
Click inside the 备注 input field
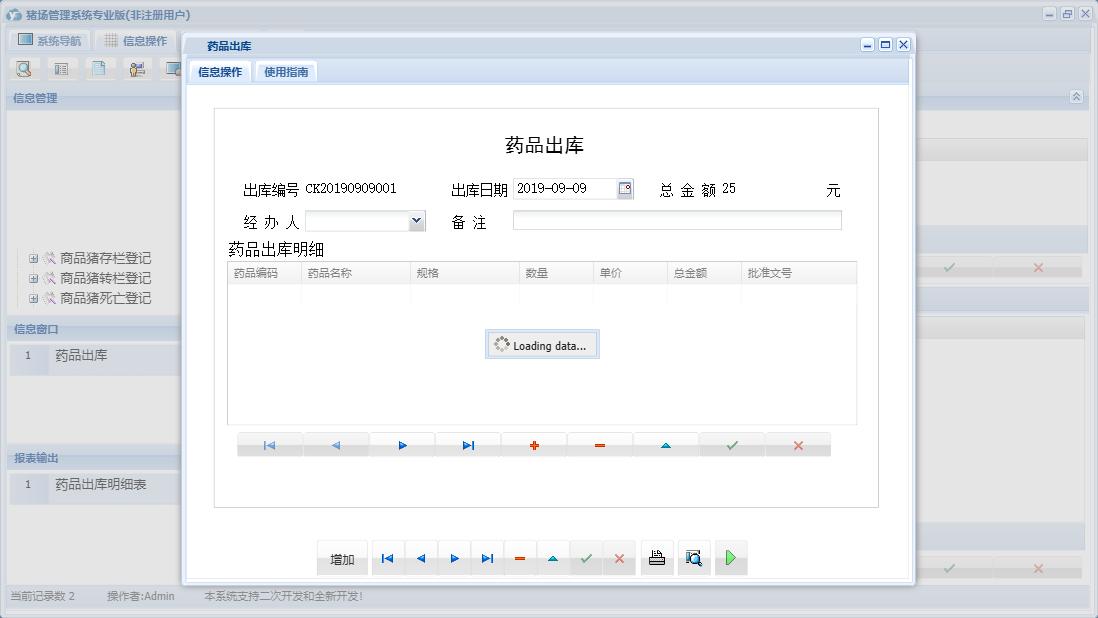(677, 220)
